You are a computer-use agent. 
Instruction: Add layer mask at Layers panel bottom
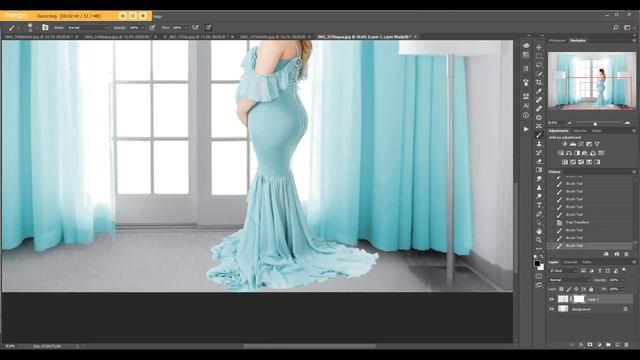[x=590, y=344]
